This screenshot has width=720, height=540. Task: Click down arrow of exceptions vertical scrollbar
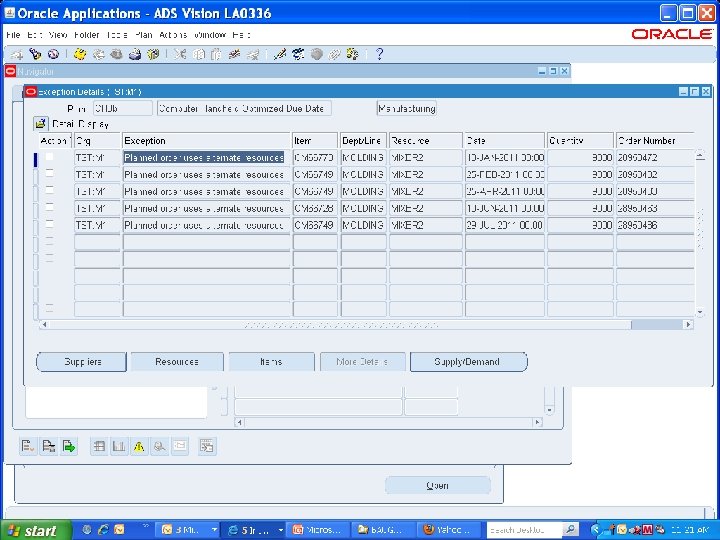(x=700, y=312)
